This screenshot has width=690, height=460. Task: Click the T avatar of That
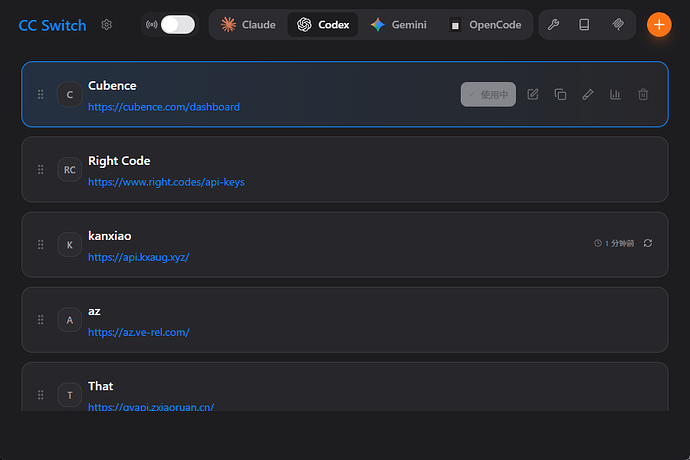tap(70, 395)
